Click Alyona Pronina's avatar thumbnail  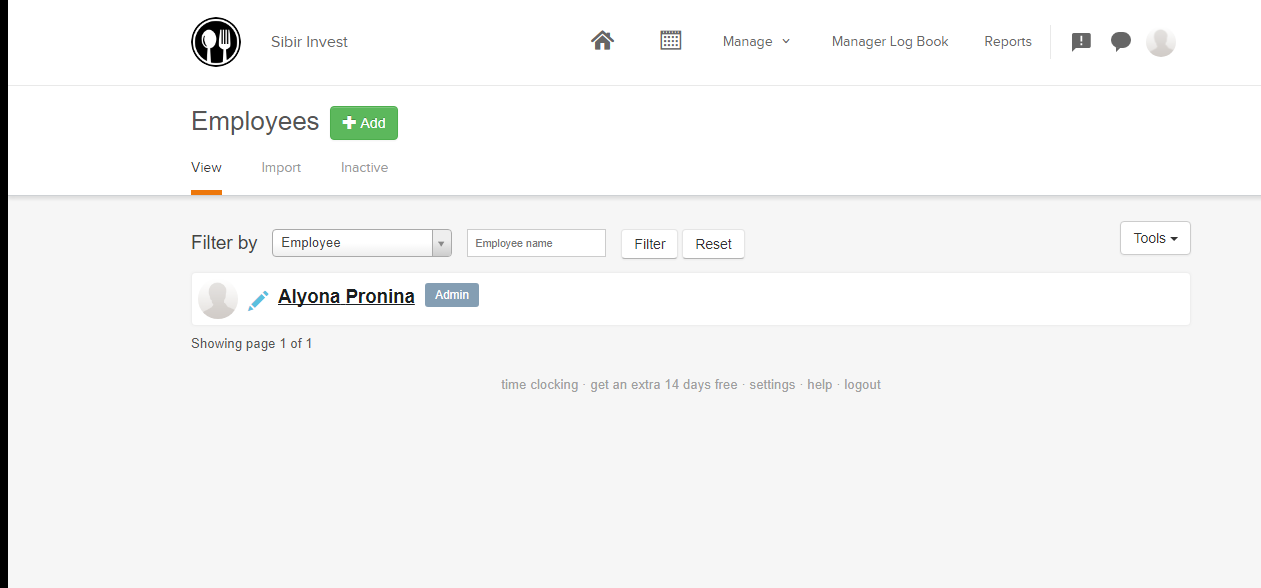tap(218, 299)
